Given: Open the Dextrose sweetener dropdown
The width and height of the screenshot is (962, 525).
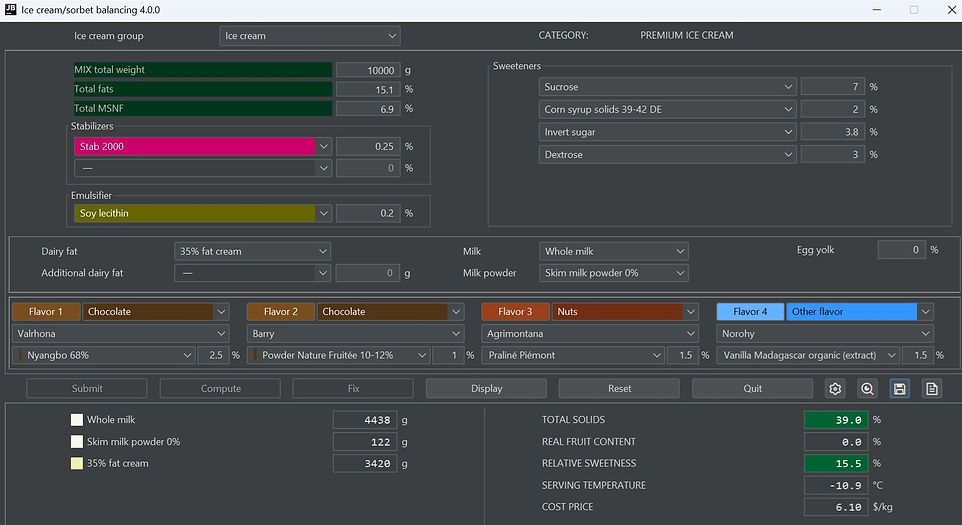Looking at the screenshot, I should [x=668, y=155].
